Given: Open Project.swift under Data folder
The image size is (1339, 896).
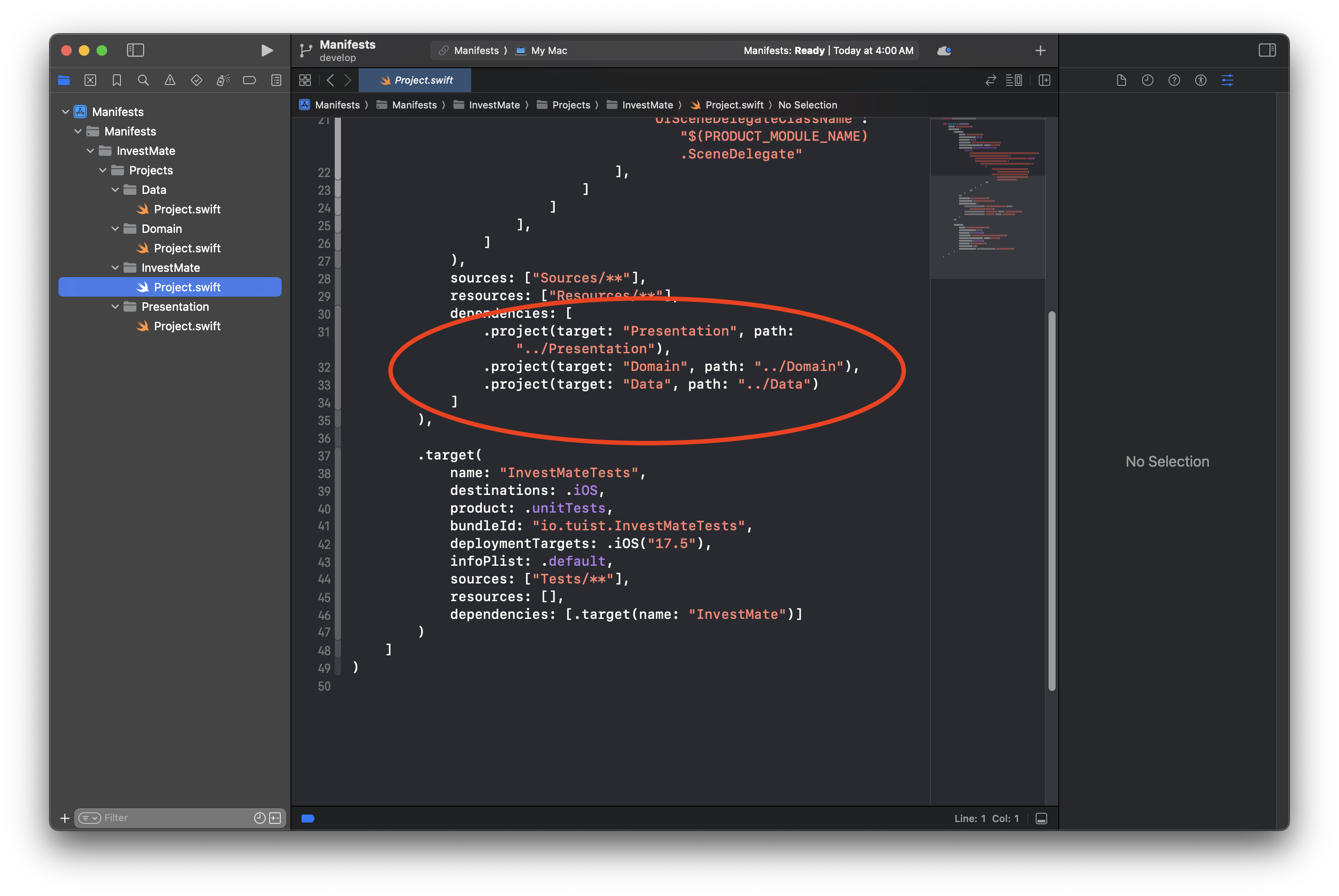Looking at the screenshot, I should [x=187, y=209].
